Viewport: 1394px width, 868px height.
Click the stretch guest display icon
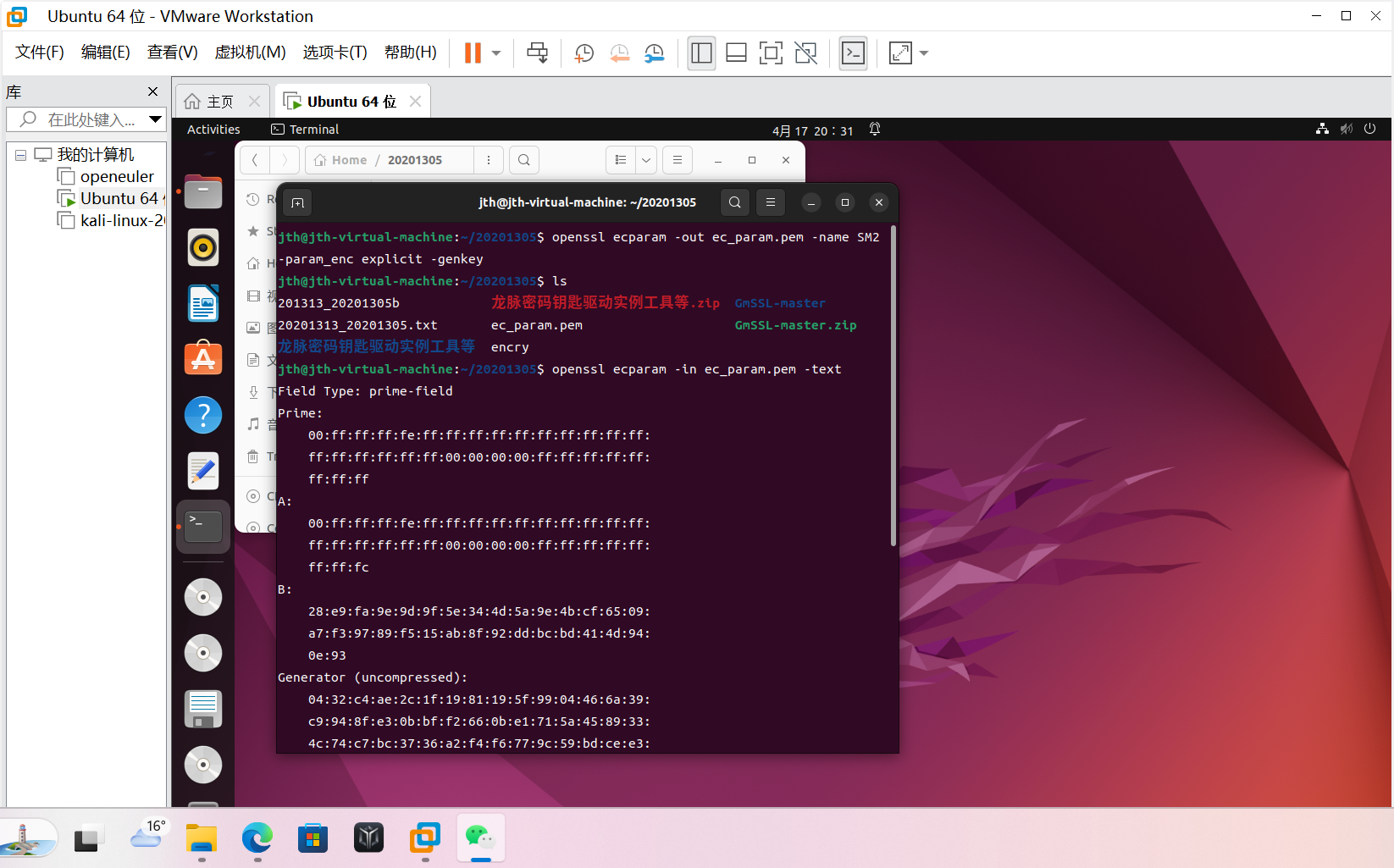[x=900, y=53]
